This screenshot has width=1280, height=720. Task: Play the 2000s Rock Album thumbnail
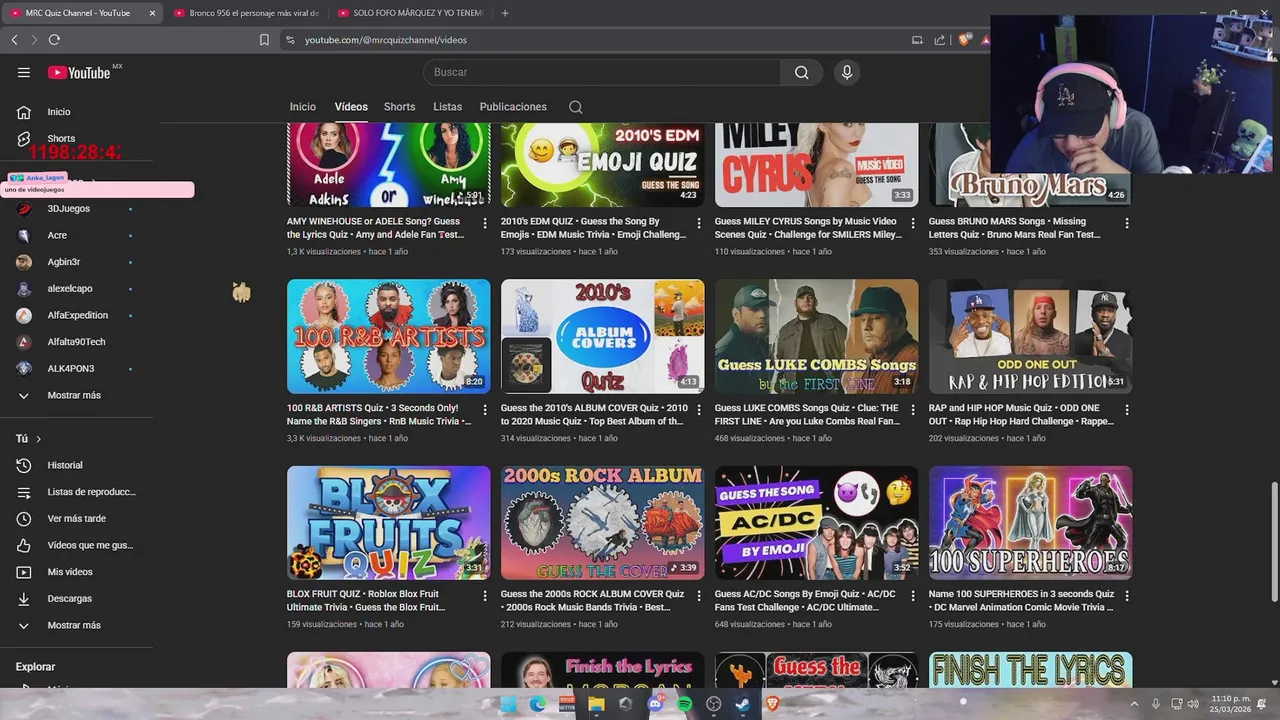click(603, 523)
